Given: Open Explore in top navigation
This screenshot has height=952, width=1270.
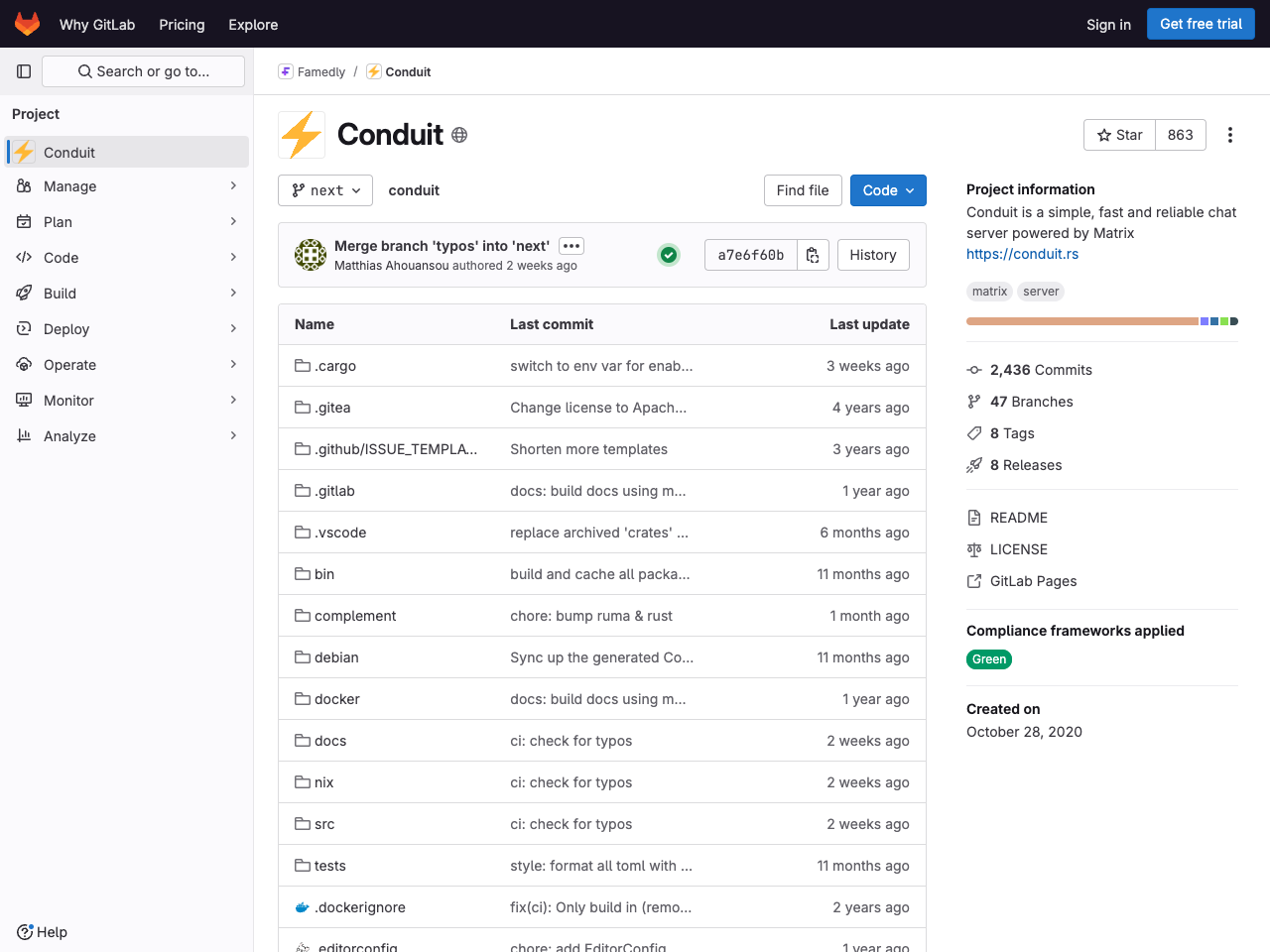Looking at the screenshot, I should [253, 24].
